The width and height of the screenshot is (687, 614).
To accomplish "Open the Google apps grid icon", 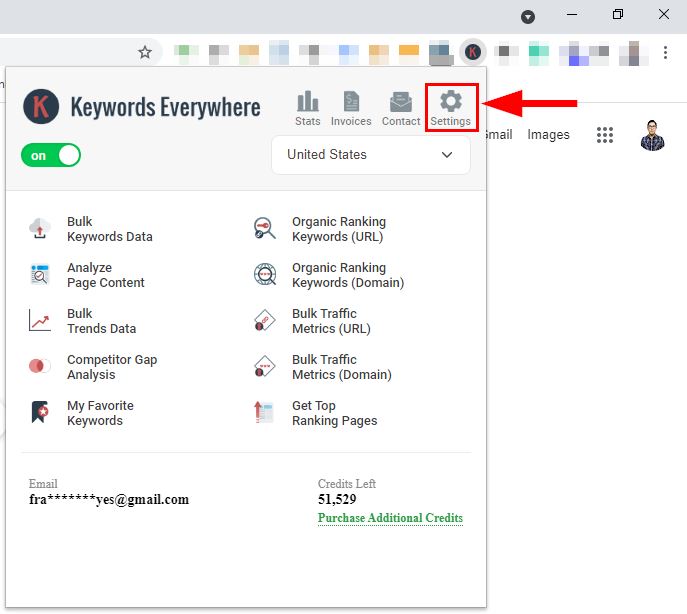I will 605,135.
